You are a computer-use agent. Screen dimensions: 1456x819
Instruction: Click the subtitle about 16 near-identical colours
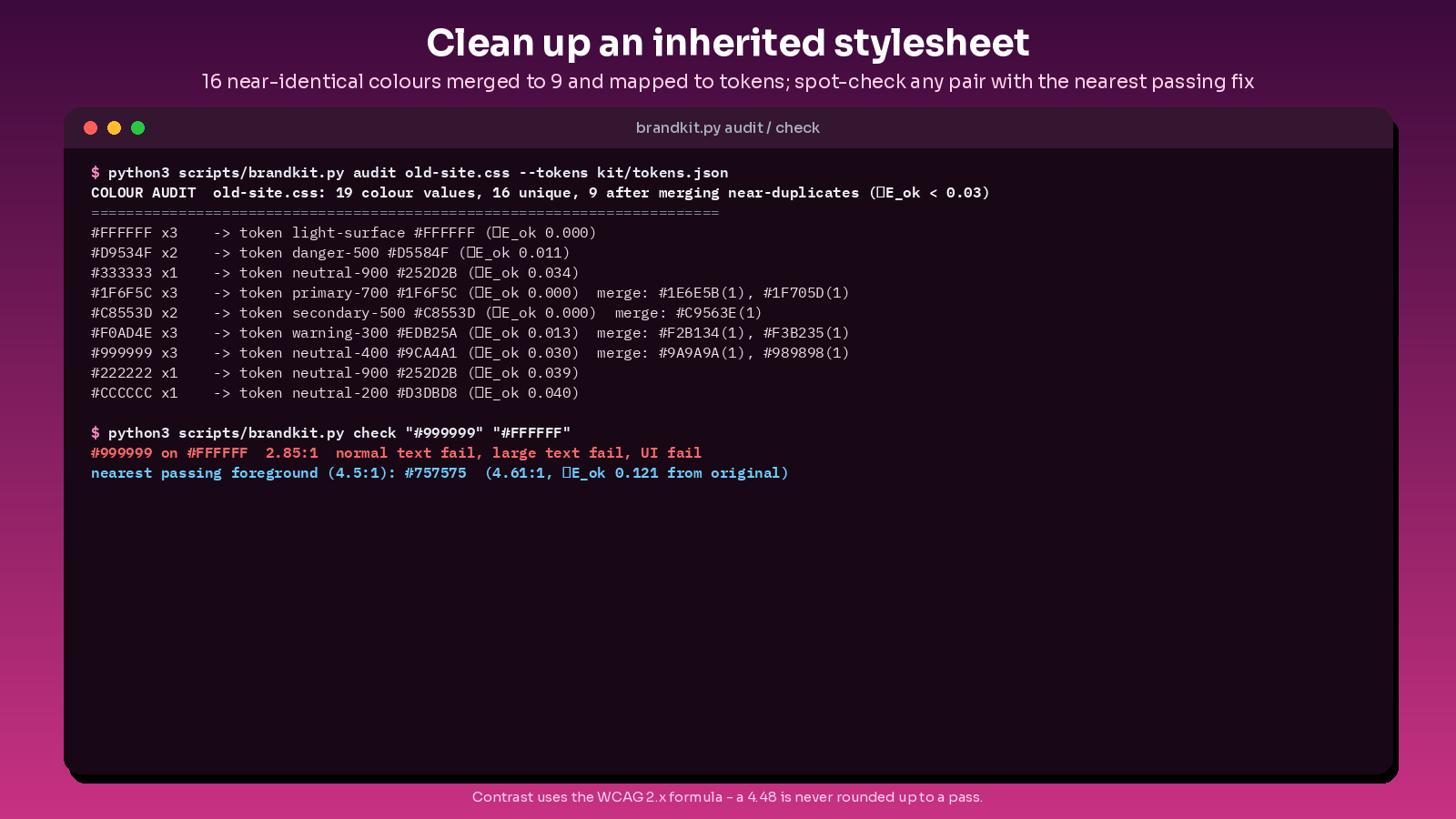click(x=728, y=81)
